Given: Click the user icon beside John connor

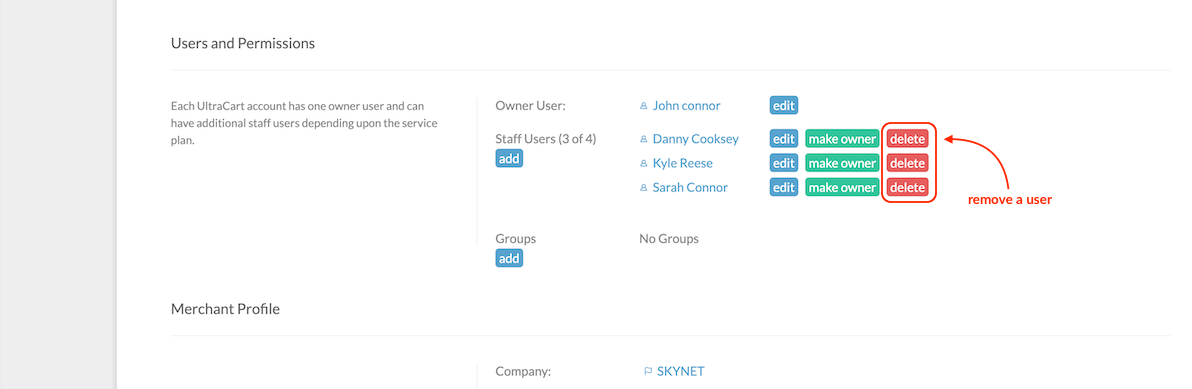Looking at the screenshot, I should 643,106.
